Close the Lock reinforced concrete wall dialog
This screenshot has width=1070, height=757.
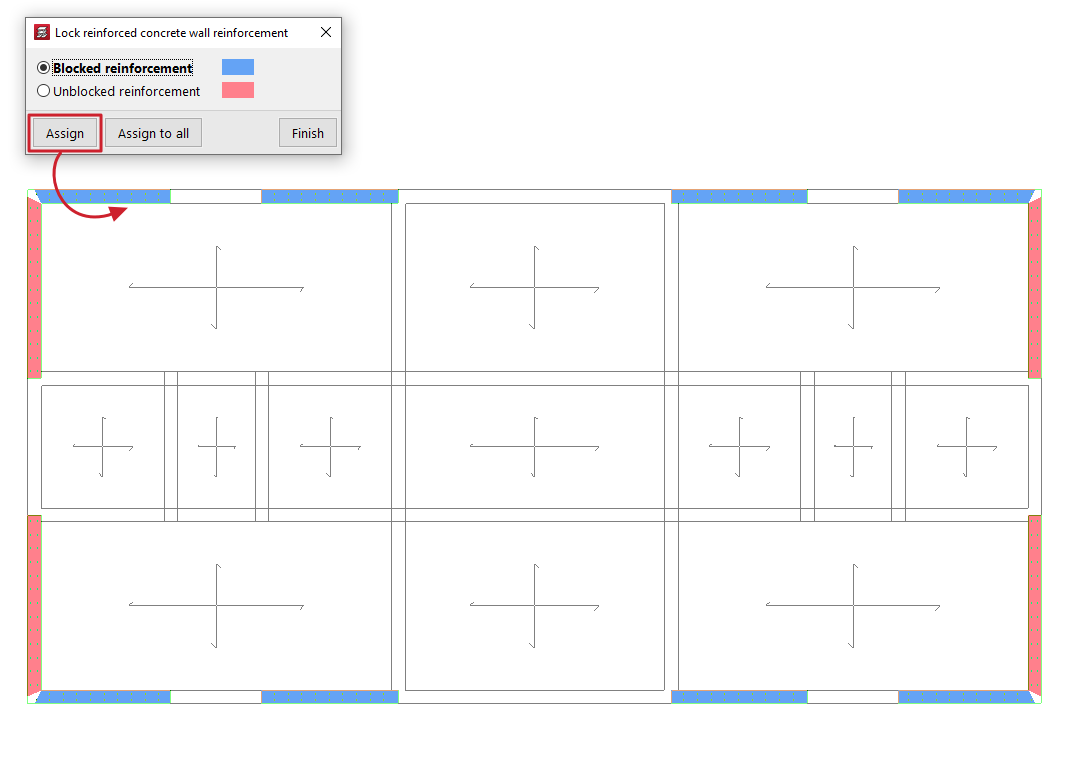326,33
